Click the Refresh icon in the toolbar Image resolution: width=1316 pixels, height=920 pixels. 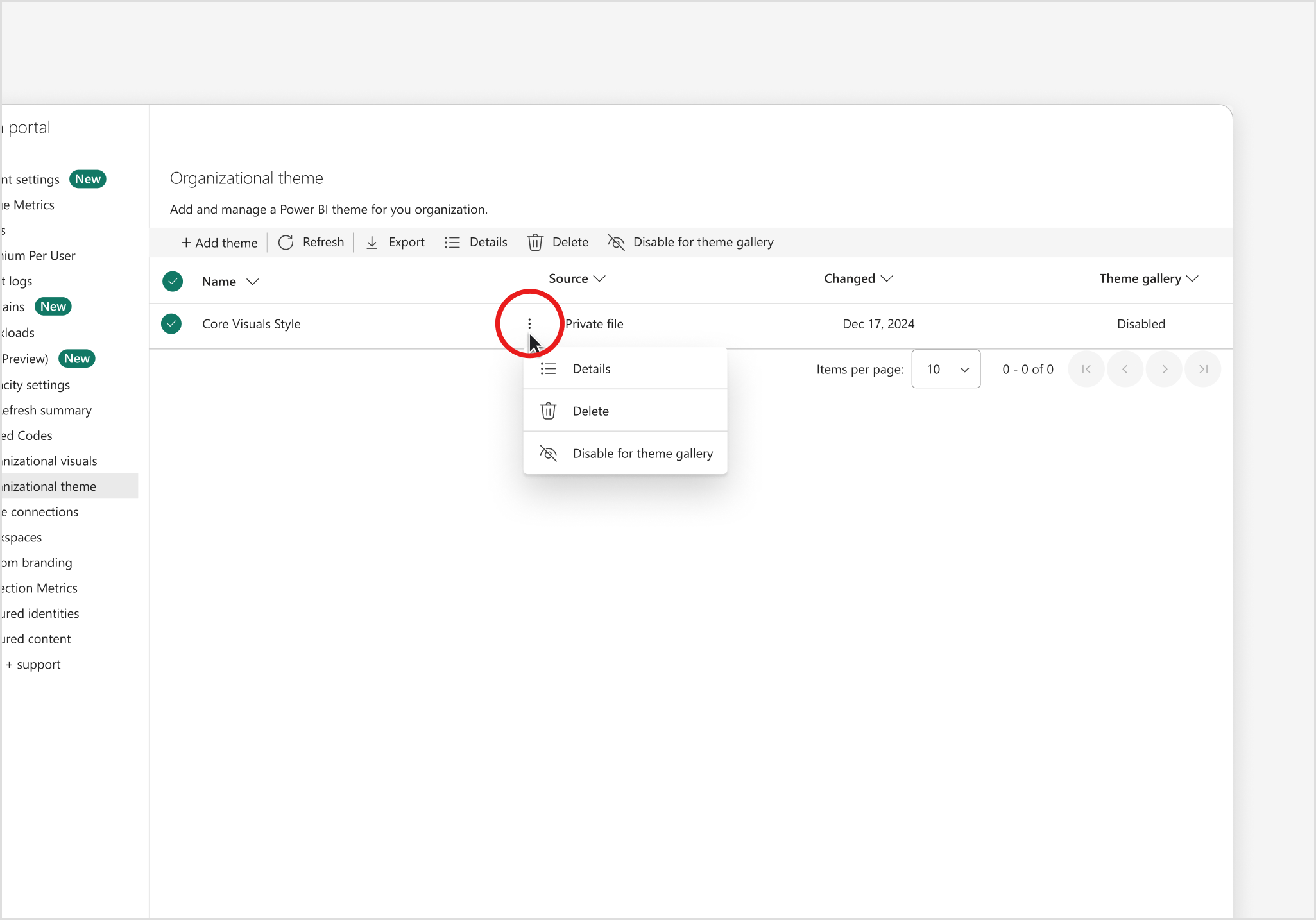286,243
